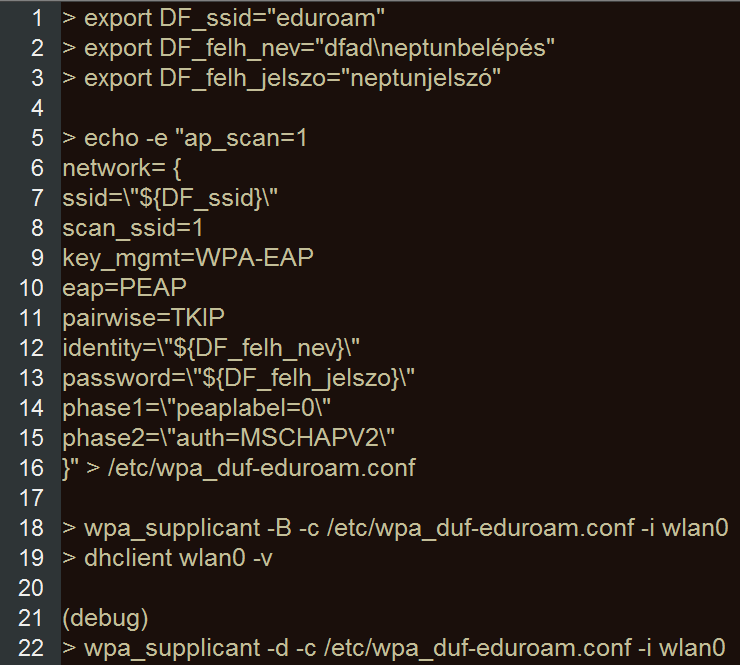The width and height of the screenshot is (740, 665).
Task: Click the DF_felh_jelszo export line
Action: [x=281, y=78]
